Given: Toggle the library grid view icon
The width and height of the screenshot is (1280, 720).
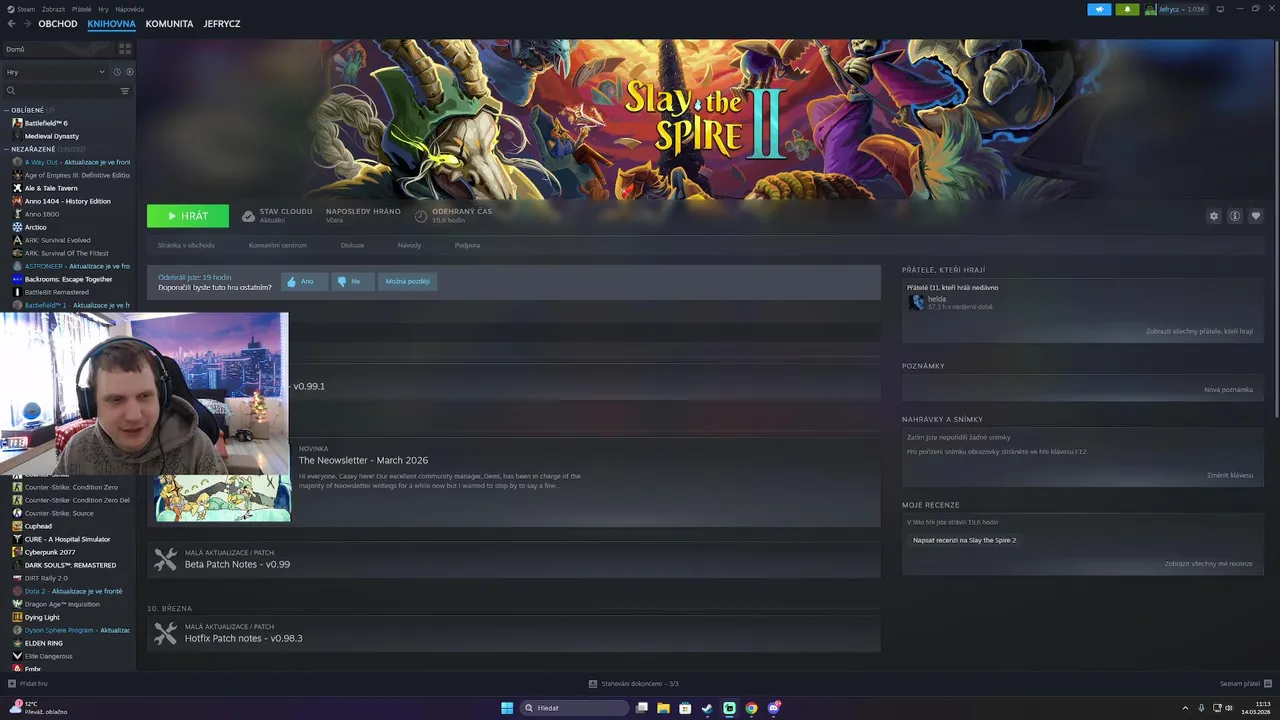Looking at the screenshot, I should coord(125,48).
